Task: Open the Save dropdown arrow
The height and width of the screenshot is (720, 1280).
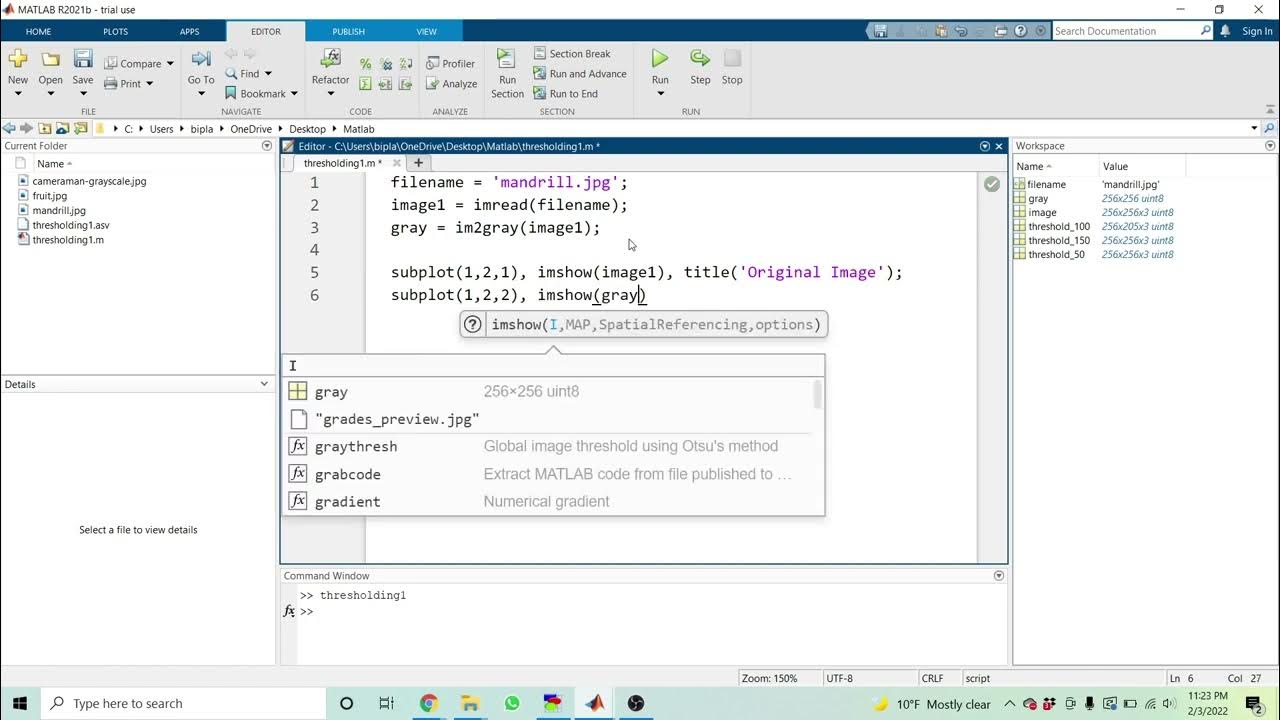Action: (83, 94)
